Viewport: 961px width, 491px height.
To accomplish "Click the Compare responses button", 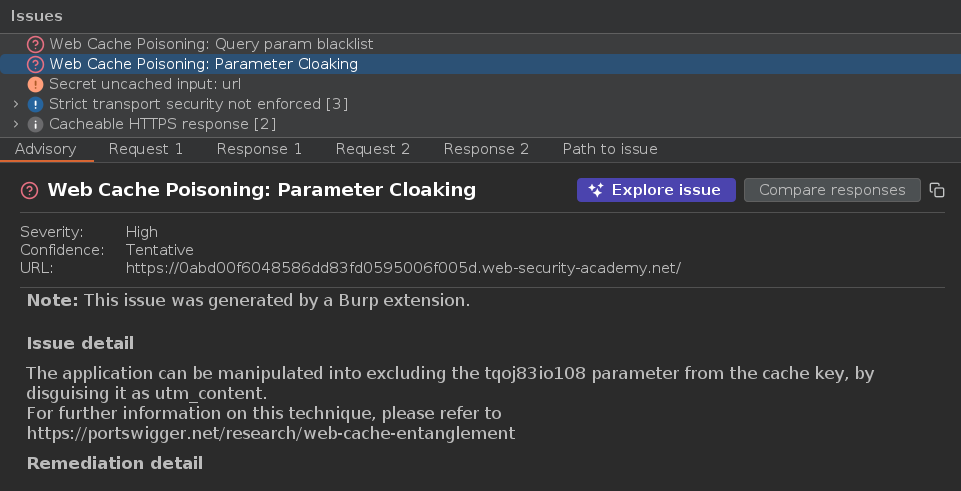I will (x=832, y=190).
